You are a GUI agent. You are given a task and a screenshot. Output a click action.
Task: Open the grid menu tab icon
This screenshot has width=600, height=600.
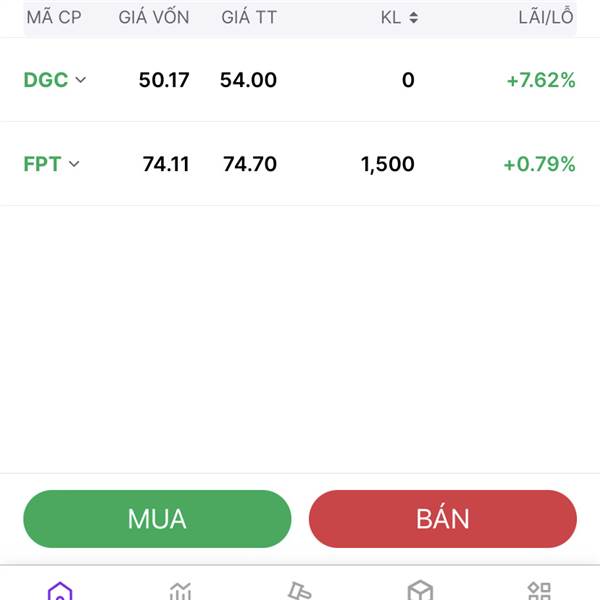coord(539,591)
